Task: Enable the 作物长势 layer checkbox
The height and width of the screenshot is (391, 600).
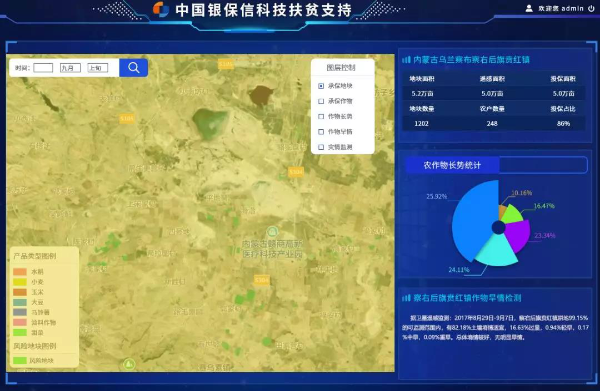Action: 321,116
